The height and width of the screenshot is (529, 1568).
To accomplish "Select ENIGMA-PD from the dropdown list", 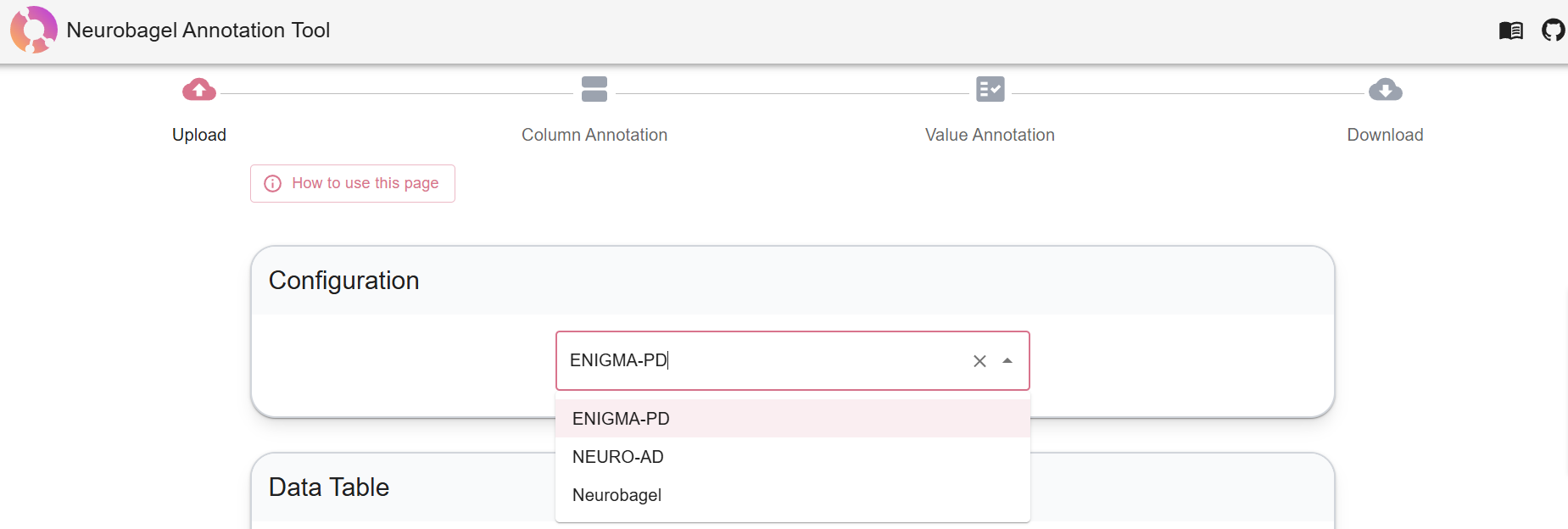I will tap(793, 419).
